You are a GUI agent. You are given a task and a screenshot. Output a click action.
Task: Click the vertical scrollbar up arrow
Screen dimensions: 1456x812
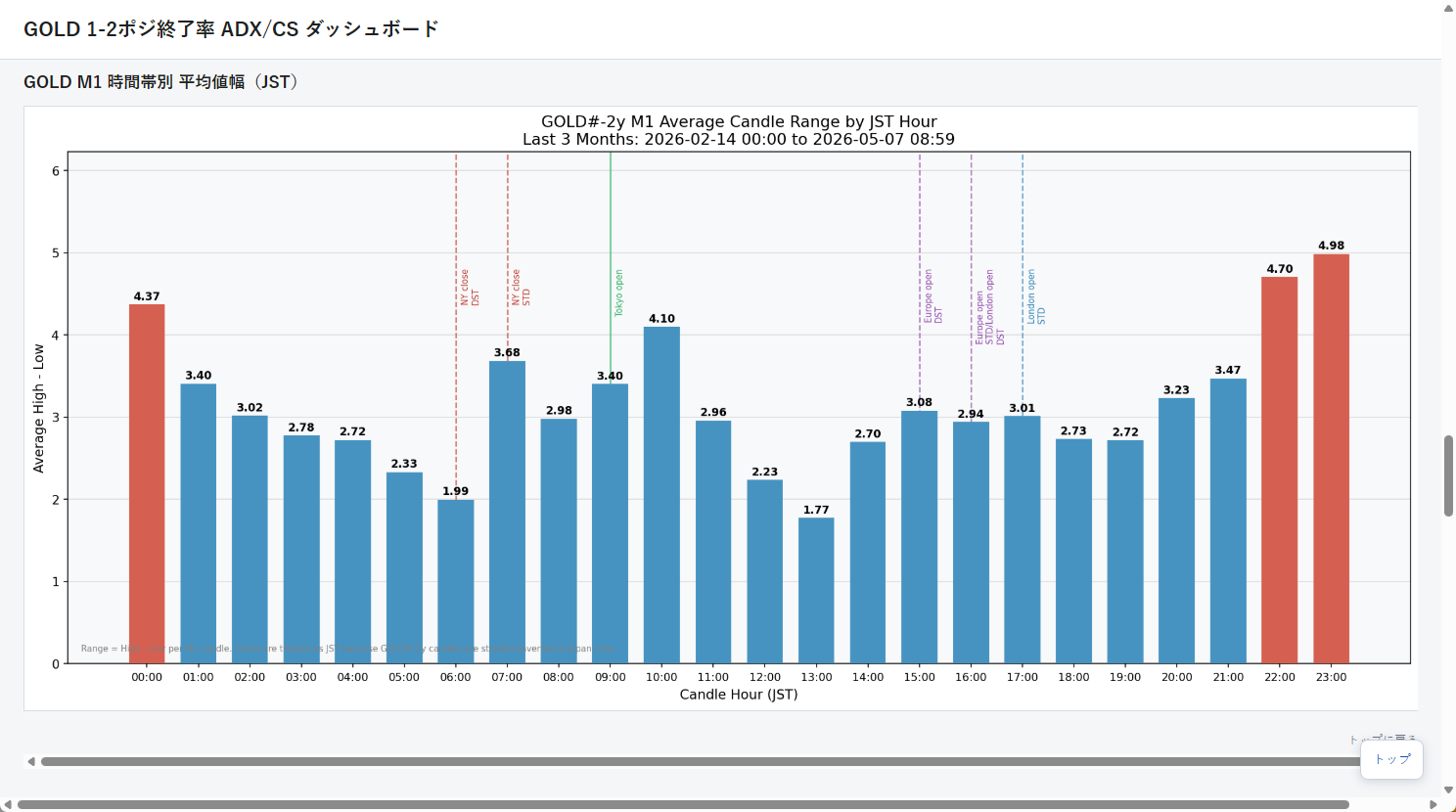click(1448, 8)
